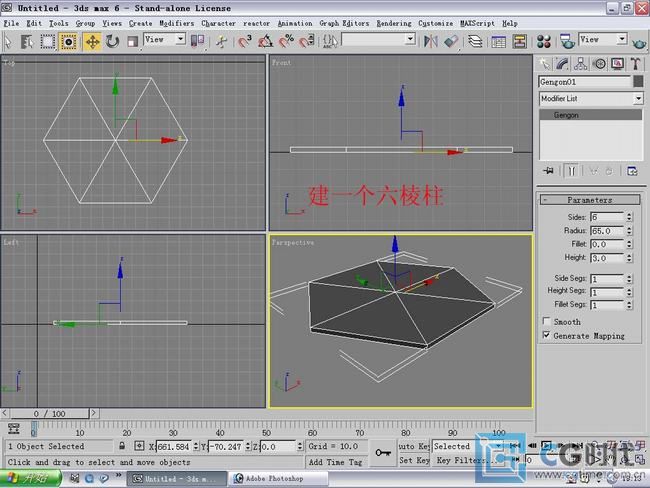650x488 pixels.
Task: Toggle Window/Crossing selection mode
Action: point(68,41)
